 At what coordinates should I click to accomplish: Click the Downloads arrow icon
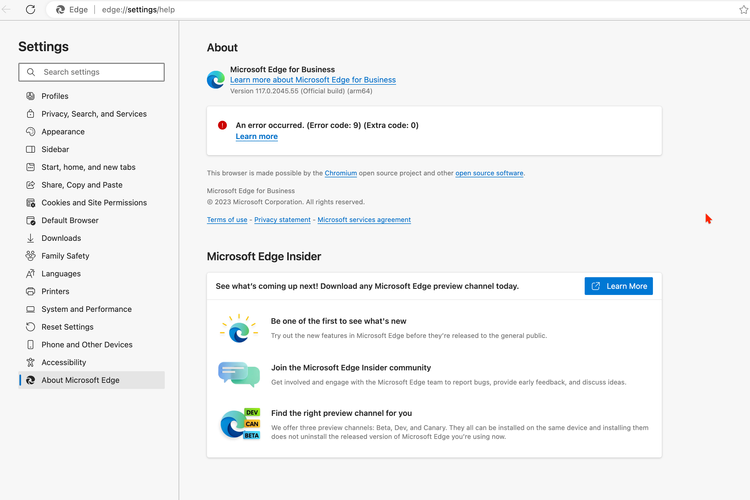[x=30, y=238]
